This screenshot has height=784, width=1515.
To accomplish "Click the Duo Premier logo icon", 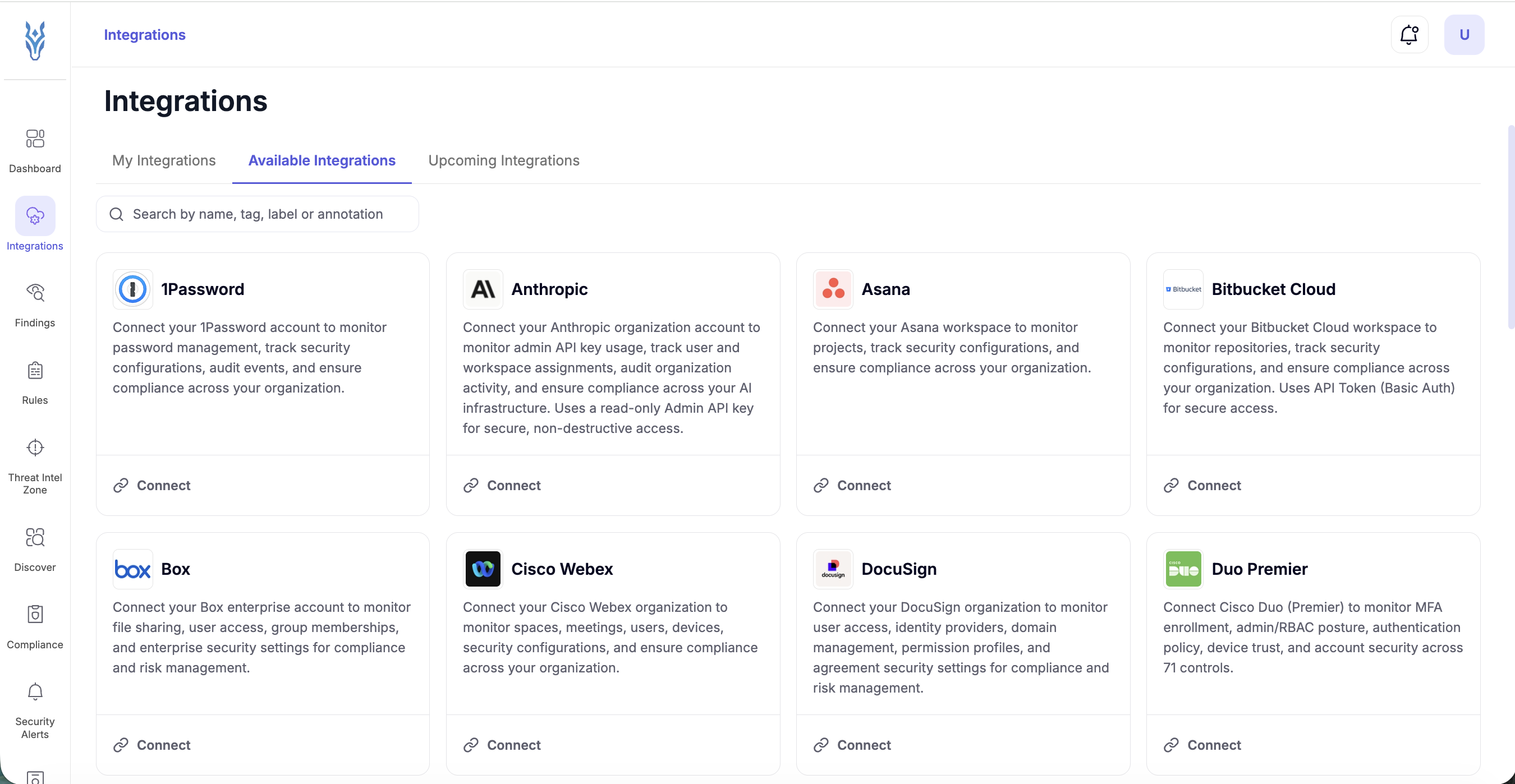I will pos(1183,569).
